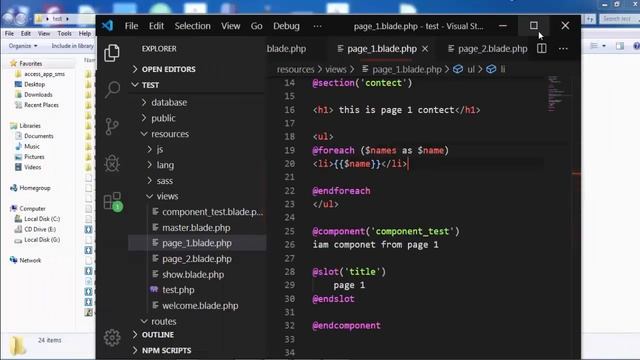
Task: Open the Tools menu in Windows Explorer
Action: (x=64, y=33)
